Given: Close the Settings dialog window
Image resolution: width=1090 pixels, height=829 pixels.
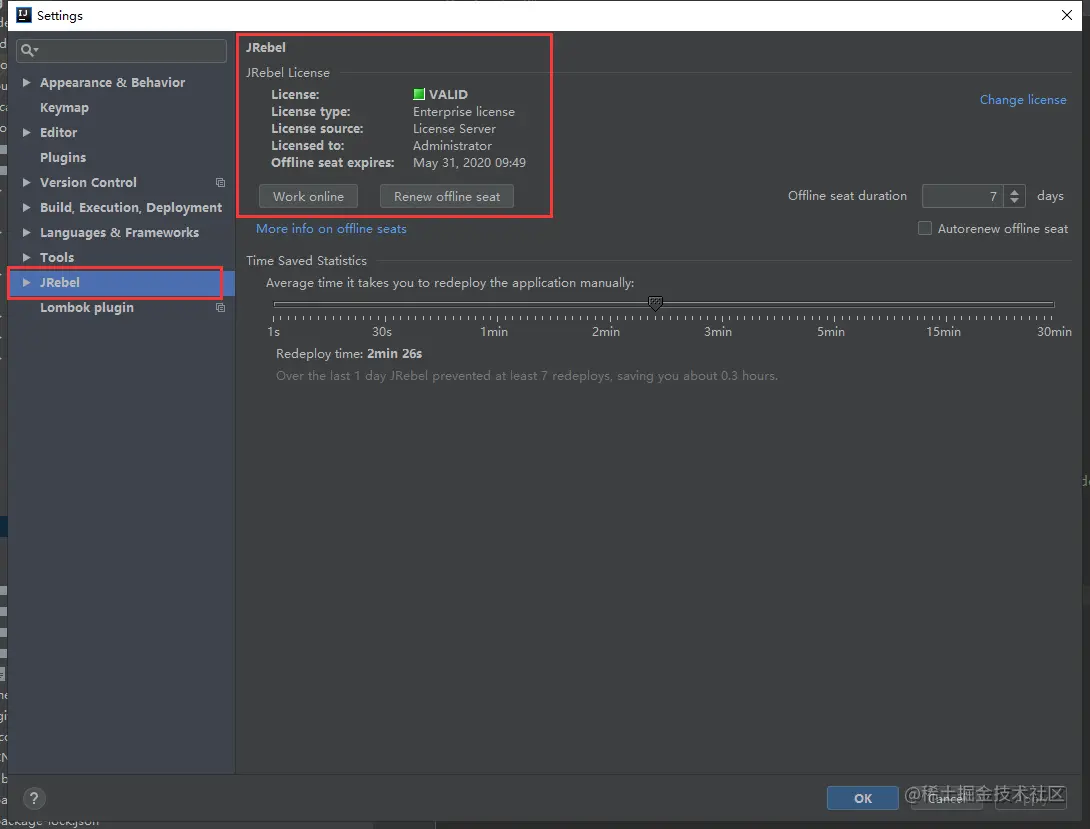Looking at the screenshot, I should click(x=1066, y=15).
